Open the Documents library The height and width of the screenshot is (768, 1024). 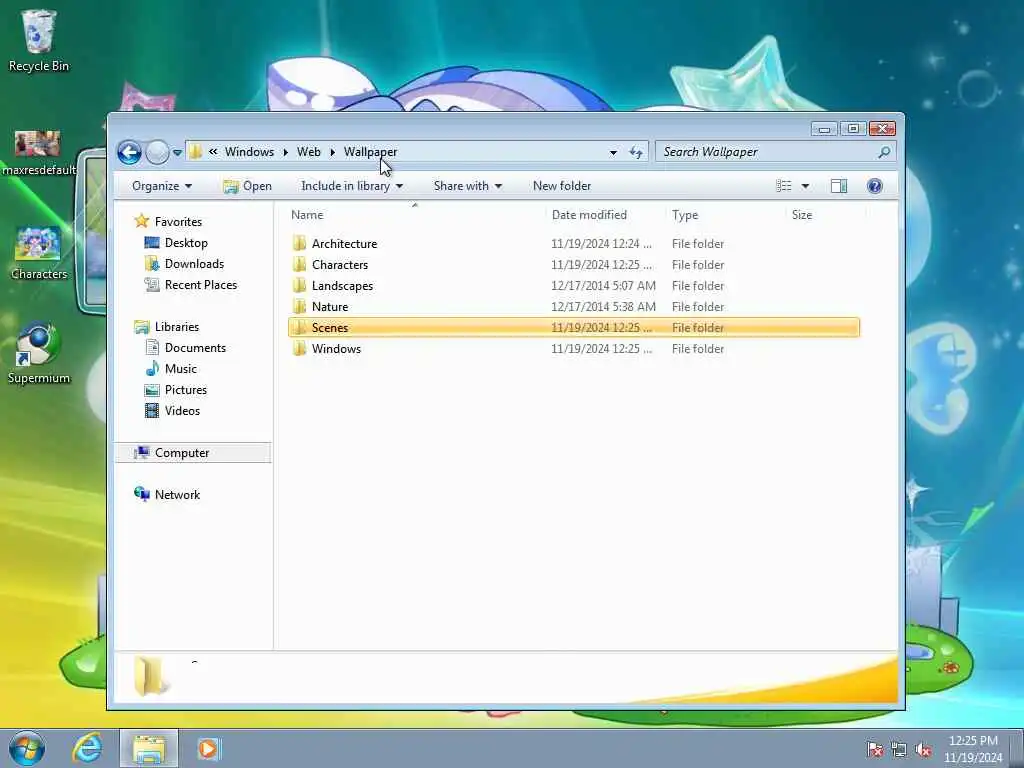tap(185, 347)
